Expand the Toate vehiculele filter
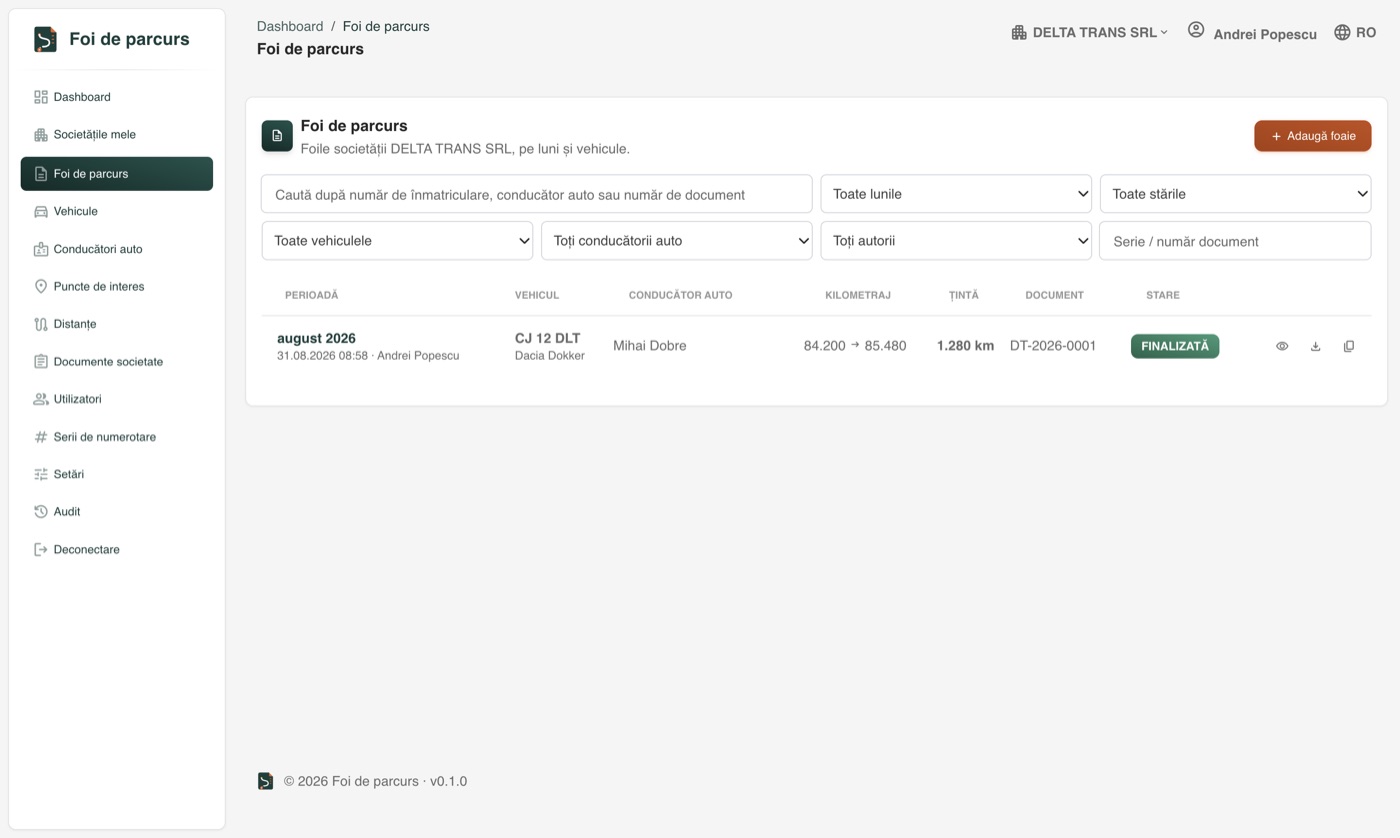The image size is (1400, 838). pos(397,241)
